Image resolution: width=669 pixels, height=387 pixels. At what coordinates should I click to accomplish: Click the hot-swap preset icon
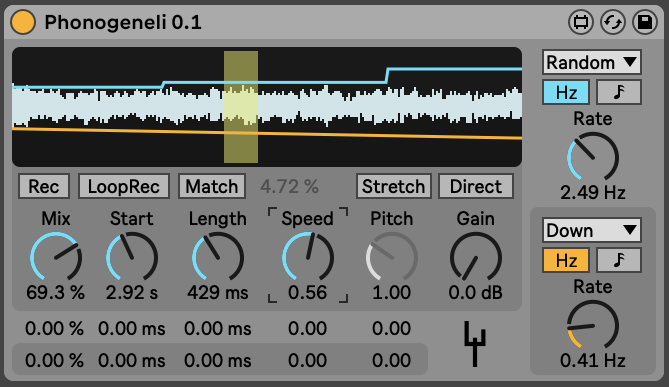(613, 22)
